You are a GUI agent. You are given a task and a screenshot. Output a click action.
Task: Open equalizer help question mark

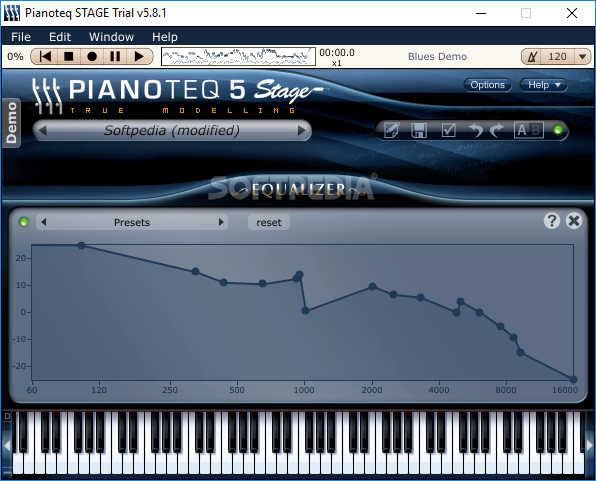click(552, 221)
